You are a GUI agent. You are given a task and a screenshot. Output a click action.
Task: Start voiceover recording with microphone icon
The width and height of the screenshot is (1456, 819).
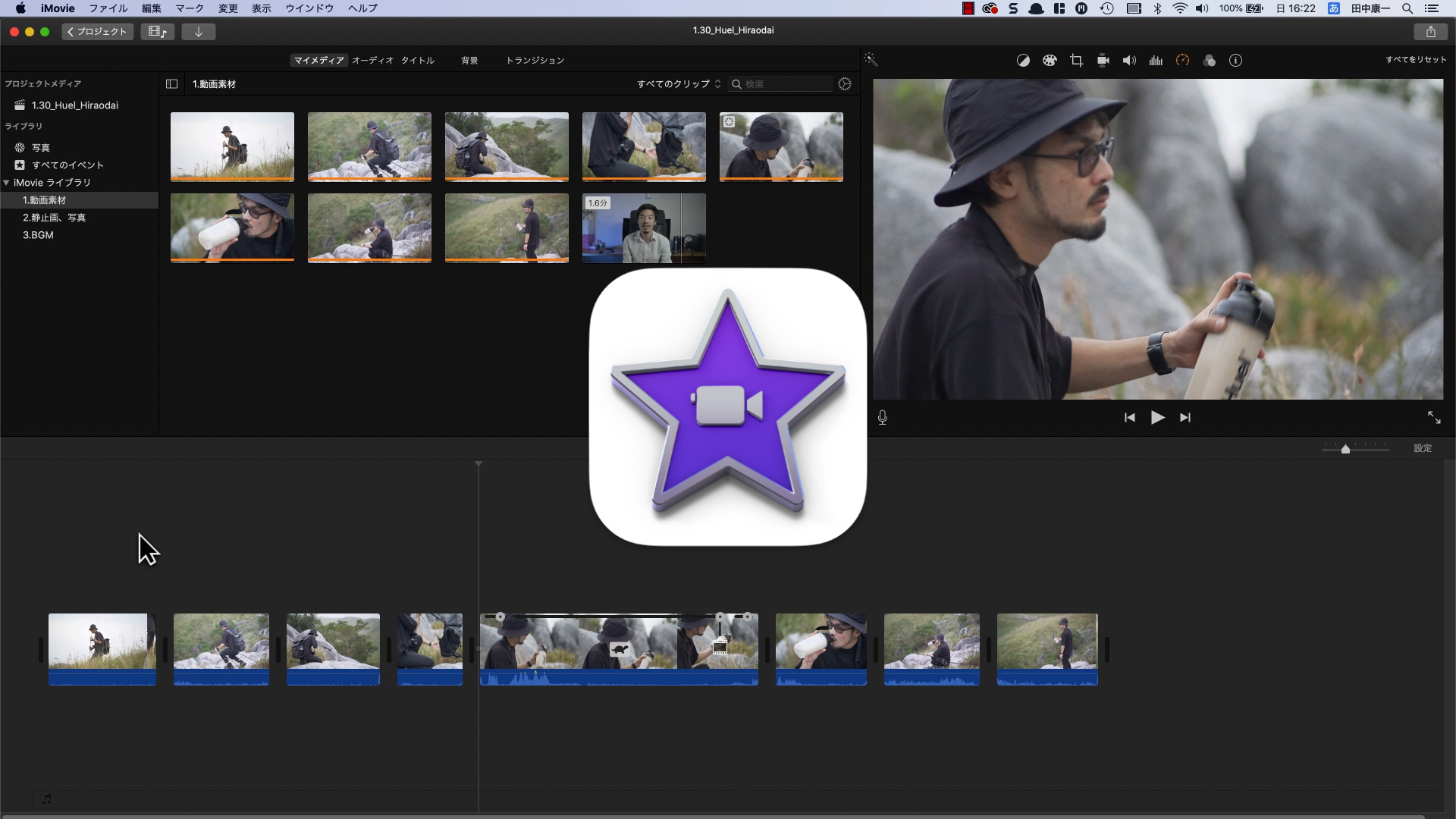(x=883, y=418)
